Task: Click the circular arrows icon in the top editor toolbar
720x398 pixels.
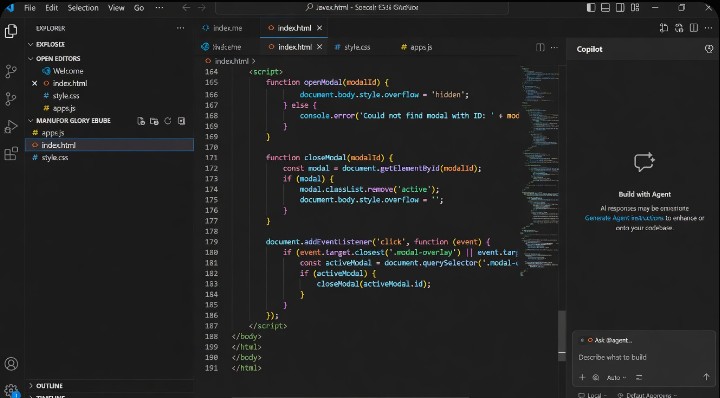Action: tap(679, 28)
